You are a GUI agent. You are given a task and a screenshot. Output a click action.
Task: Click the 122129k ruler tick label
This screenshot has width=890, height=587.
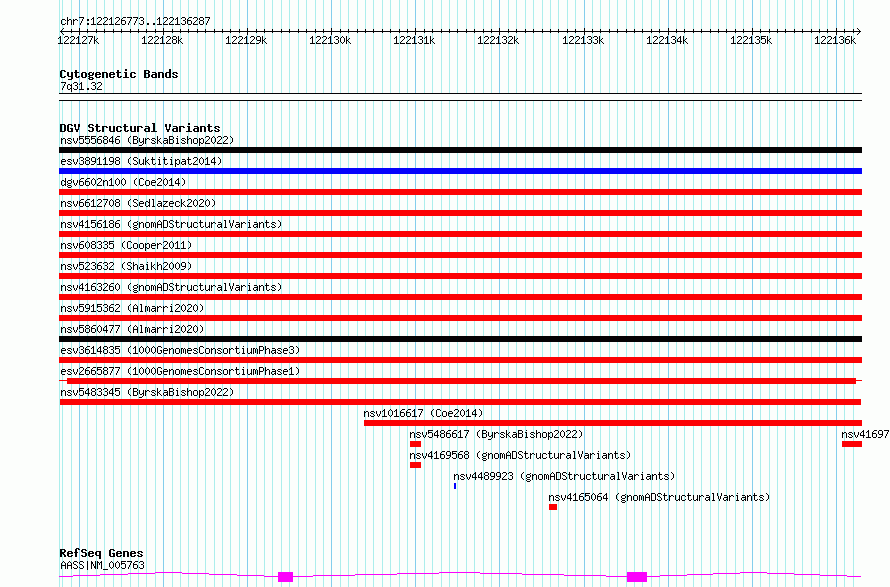[246, 40]
